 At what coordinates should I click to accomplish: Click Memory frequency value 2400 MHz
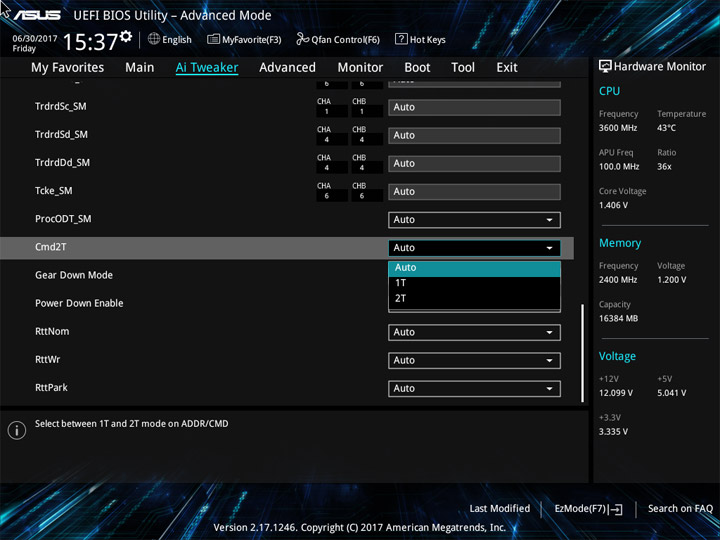click(x=618, y=280)
